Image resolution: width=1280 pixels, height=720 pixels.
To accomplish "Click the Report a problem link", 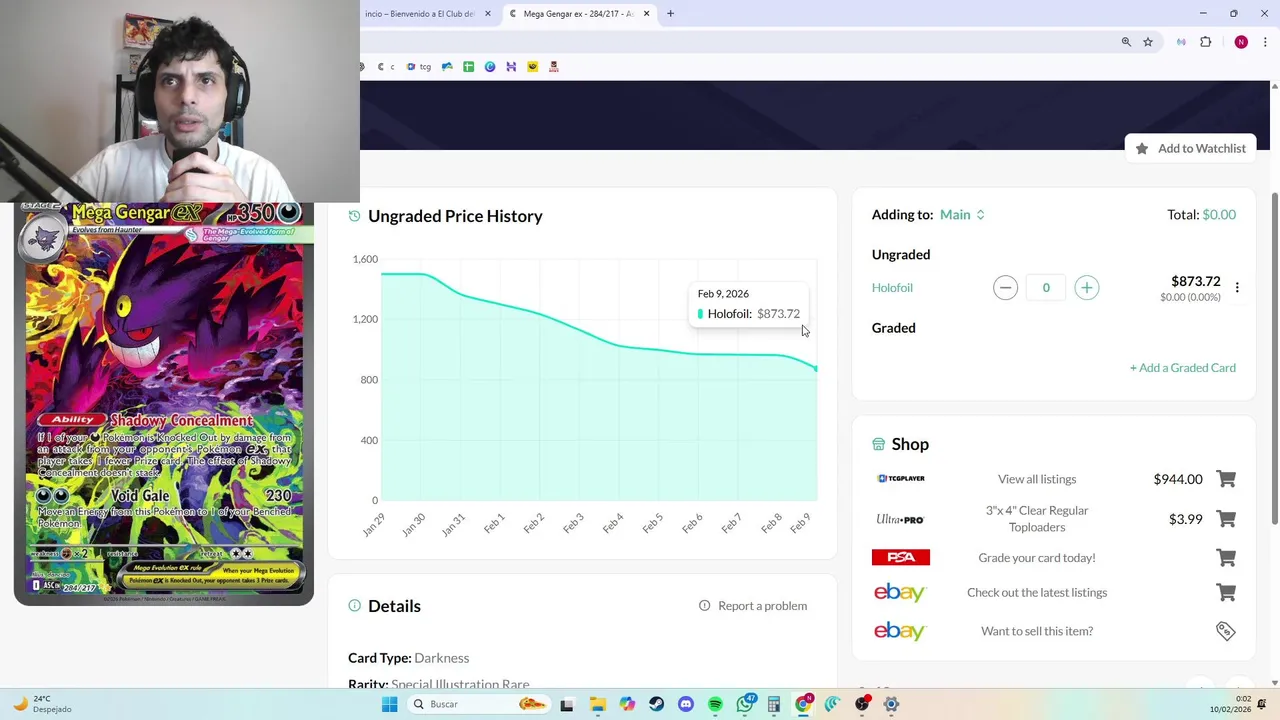I will pyautogui.click(x=753, y=606).
